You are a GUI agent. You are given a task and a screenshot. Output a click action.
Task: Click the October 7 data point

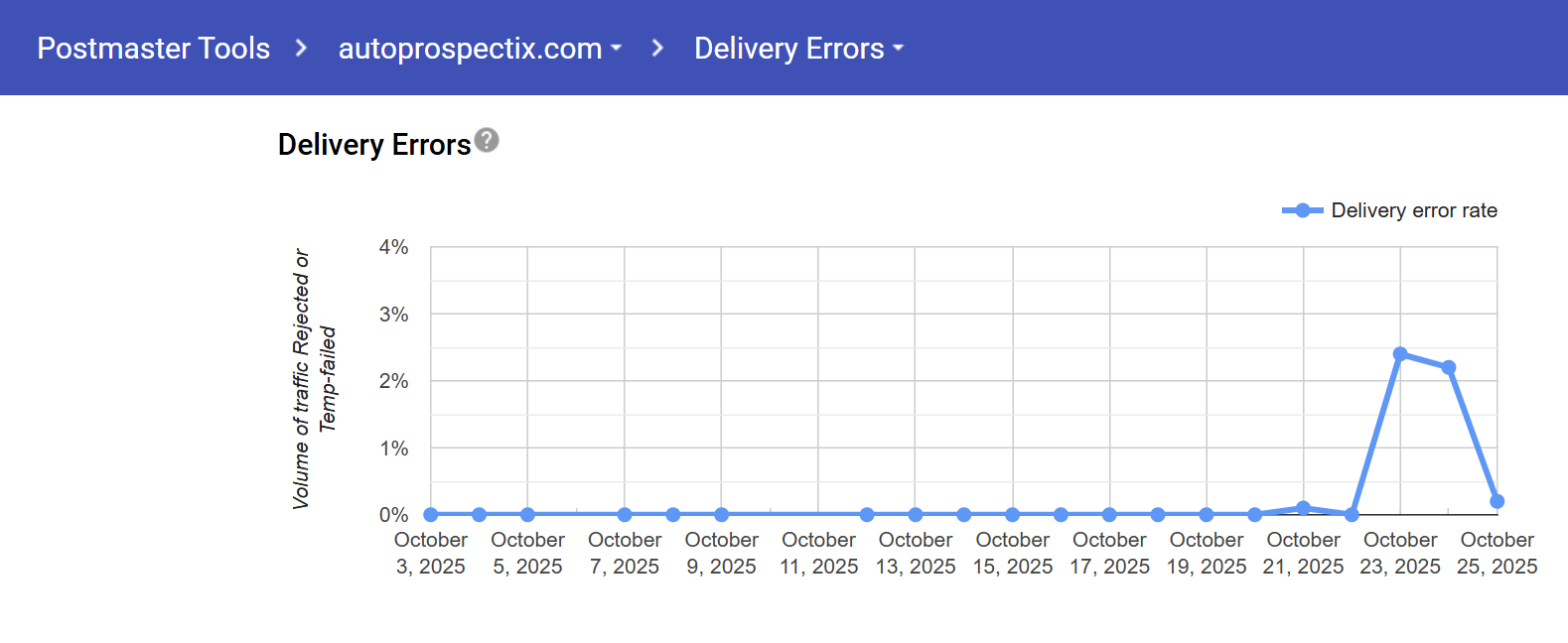click(625, 514)
